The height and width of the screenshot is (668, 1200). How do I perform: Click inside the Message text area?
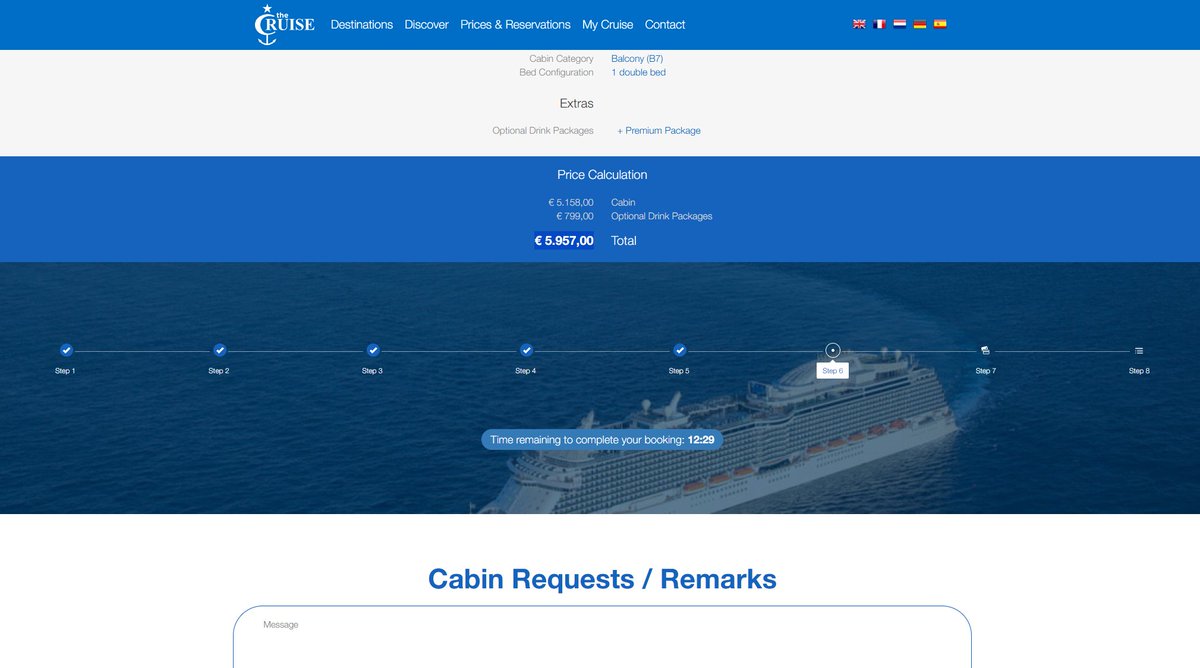click(x=602, y=638)
